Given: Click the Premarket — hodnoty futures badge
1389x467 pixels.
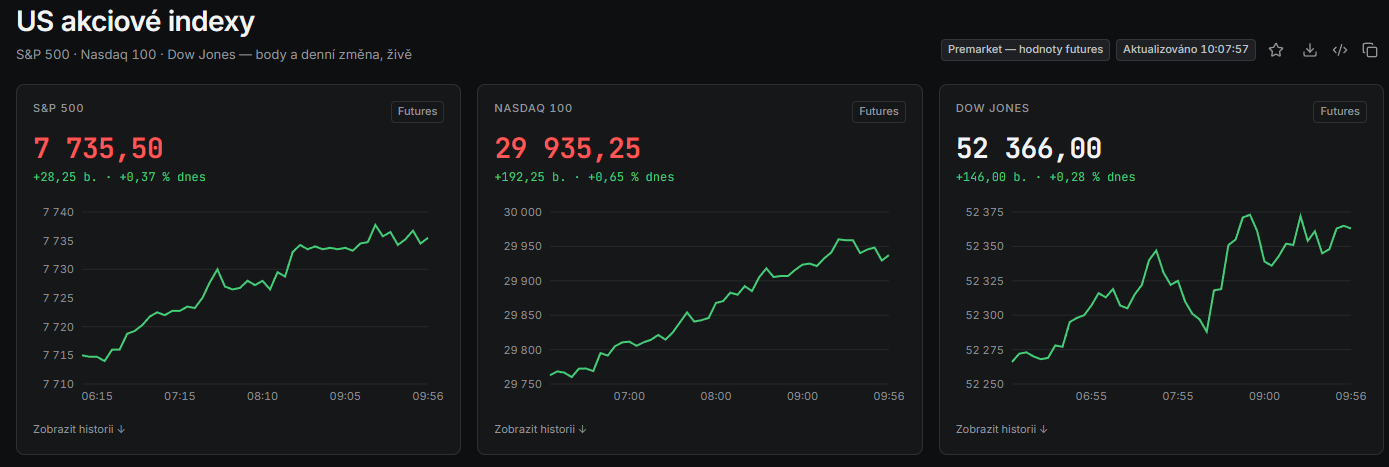Looking at the screenshot, I should (x=1025, y=49).
